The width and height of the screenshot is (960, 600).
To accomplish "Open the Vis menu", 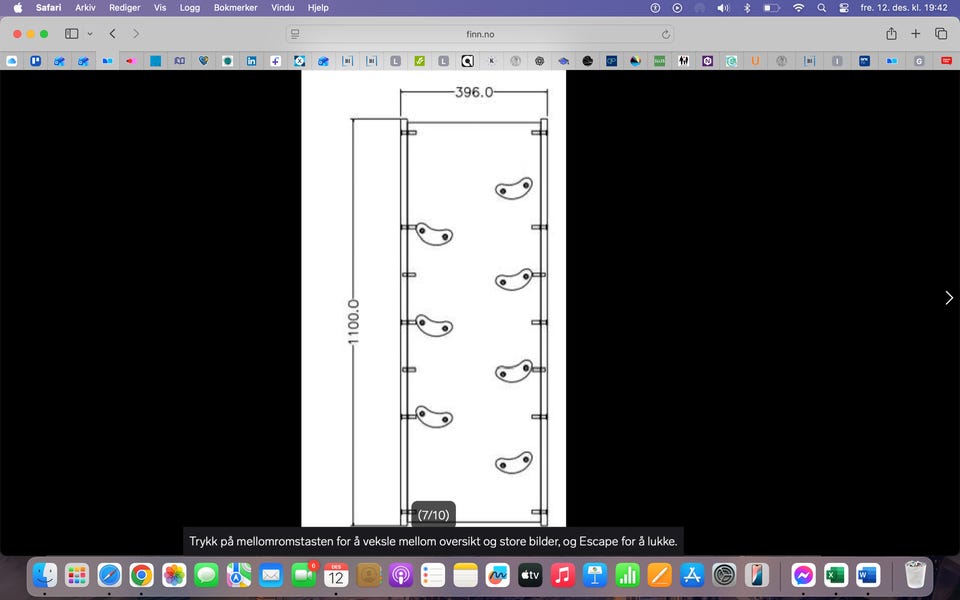I will click(x=160, y=8).
